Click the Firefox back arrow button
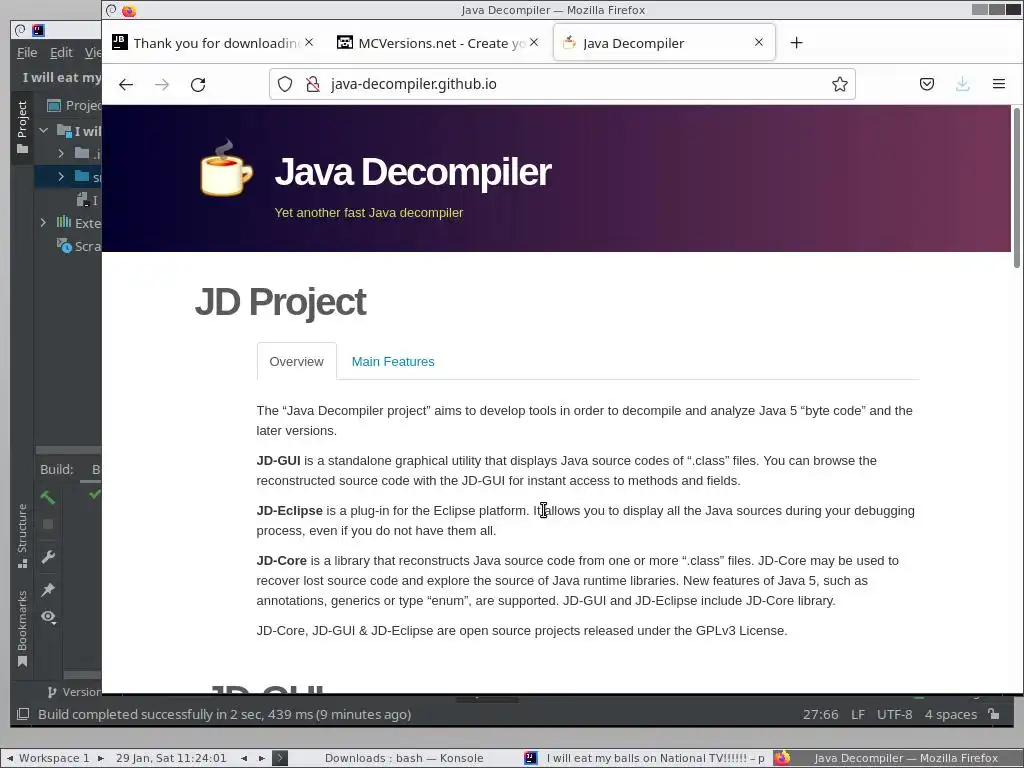Viewport: 1024px width, 768px height. [x=126, y=84]
